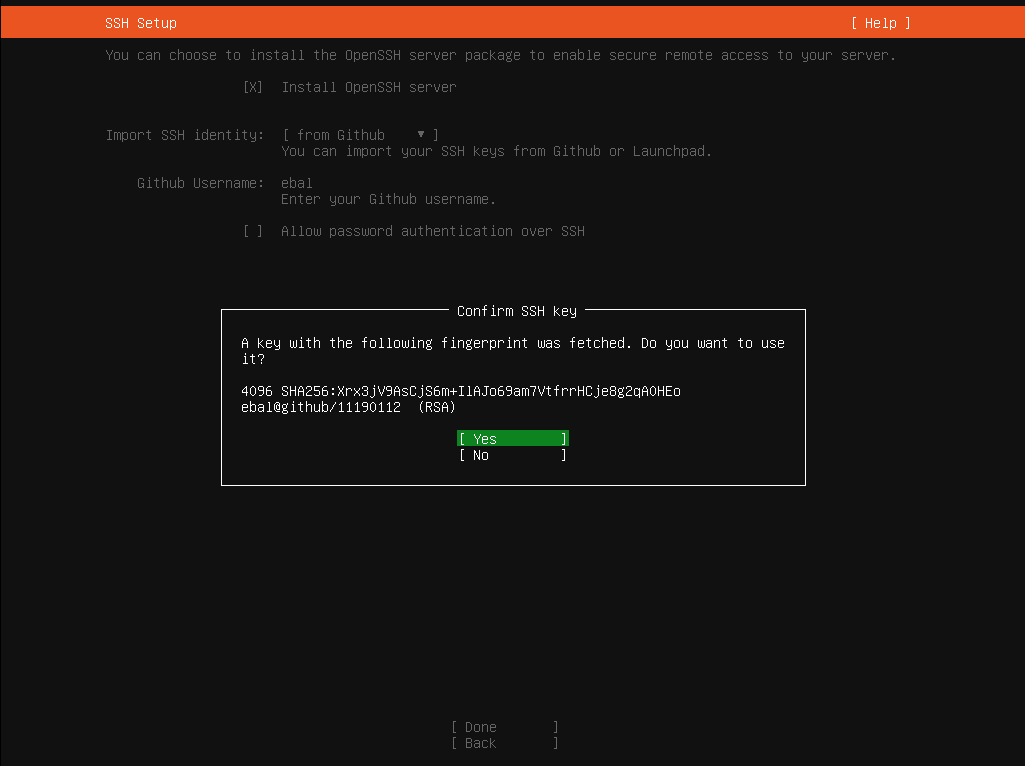Expand the 'from Github' selector arrow

coord(421,134)
